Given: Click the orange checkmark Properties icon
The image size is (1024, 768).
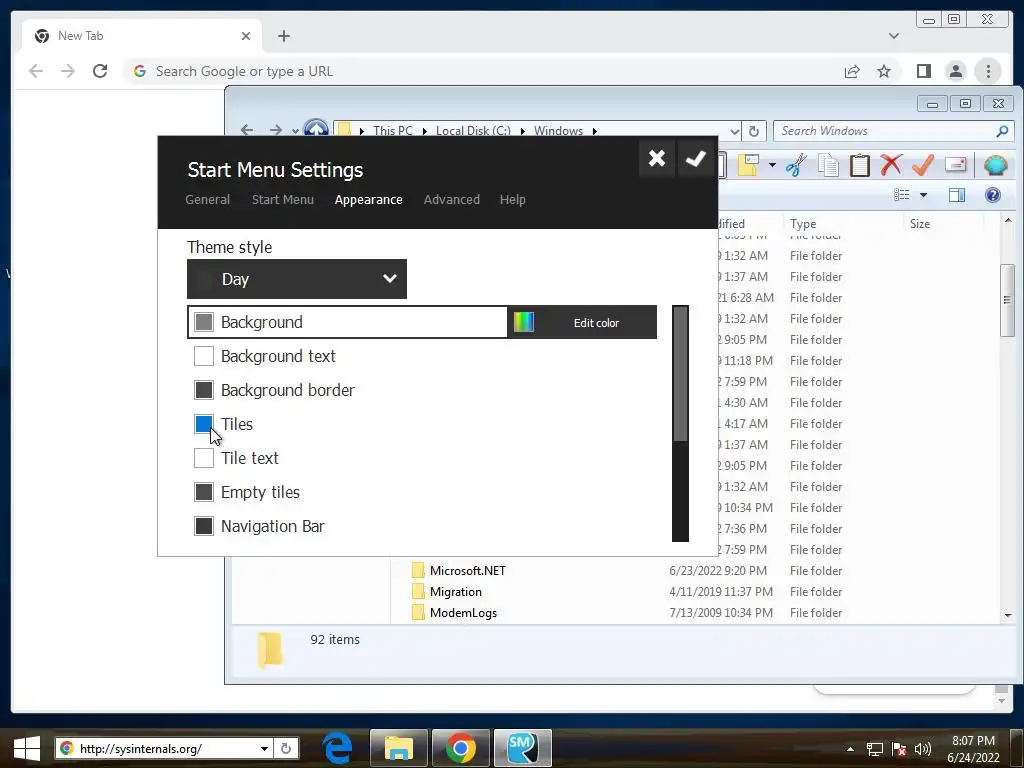Looking at the screenshot, I should coord(923,165).
